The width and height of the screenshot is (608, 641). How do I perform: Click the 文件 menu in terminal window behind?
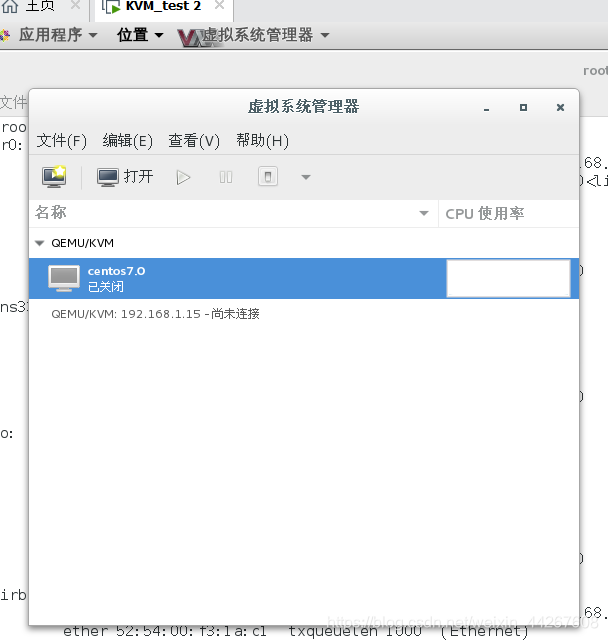(13, 102)
